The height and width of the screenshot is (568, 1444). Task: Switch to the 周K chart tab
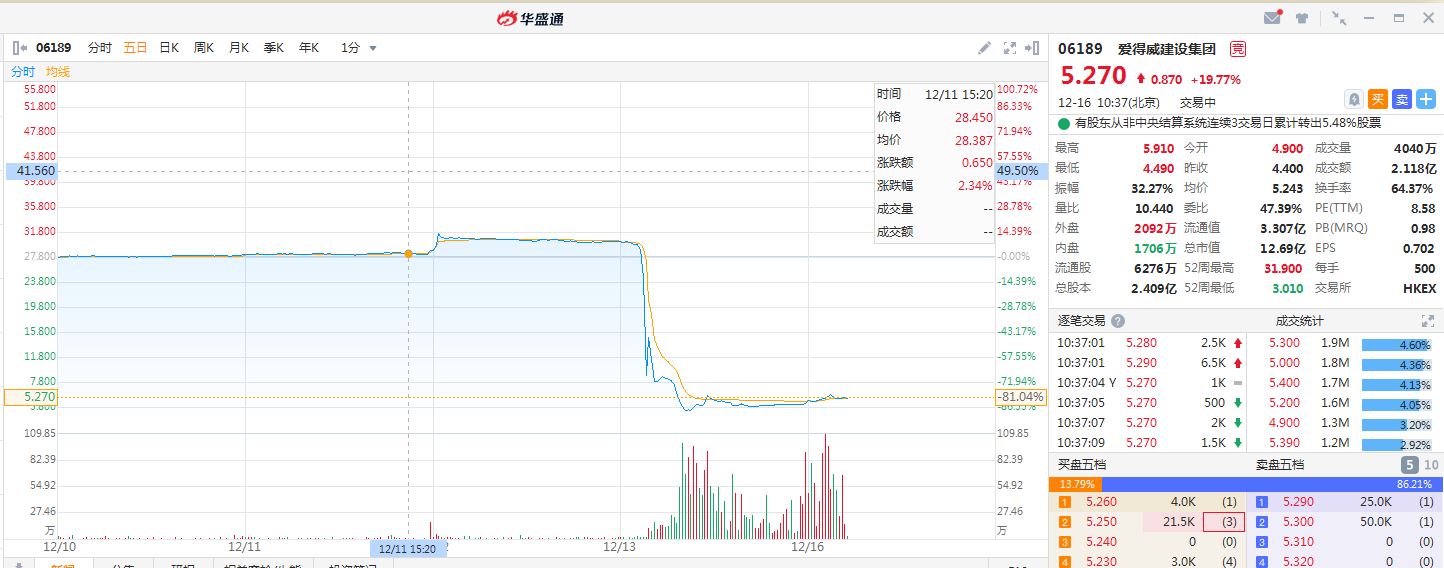click(x=204, y=48)
